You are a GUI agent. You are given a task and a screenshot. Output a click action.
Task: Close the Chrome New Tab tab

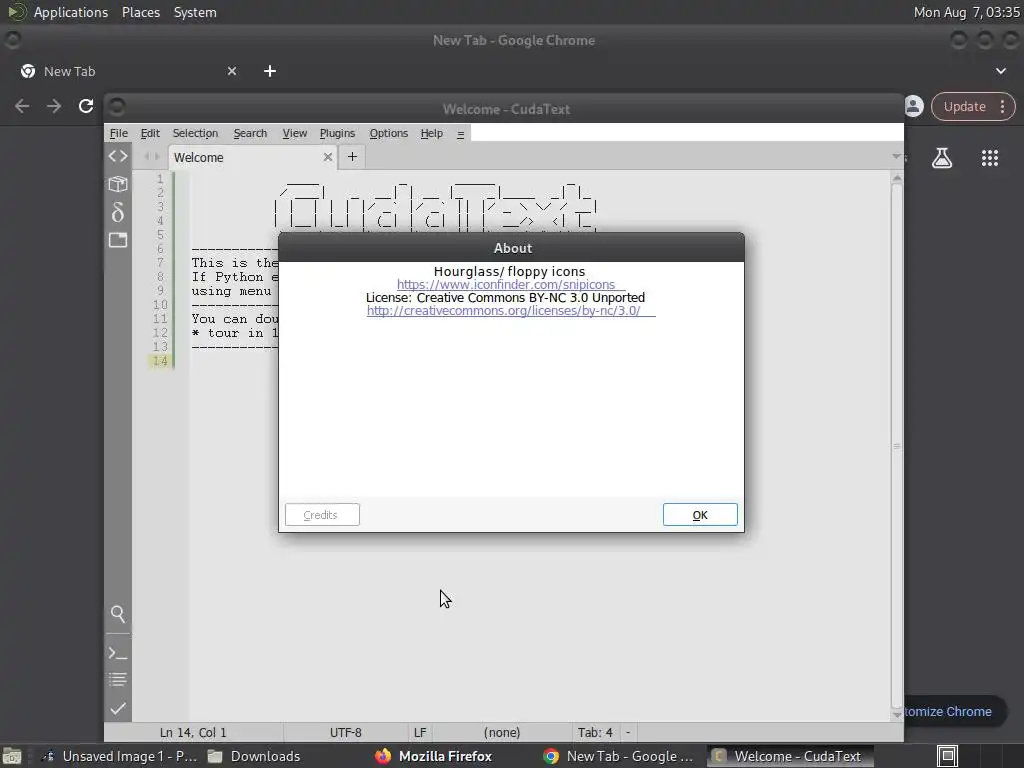click(x=232, y=71)
